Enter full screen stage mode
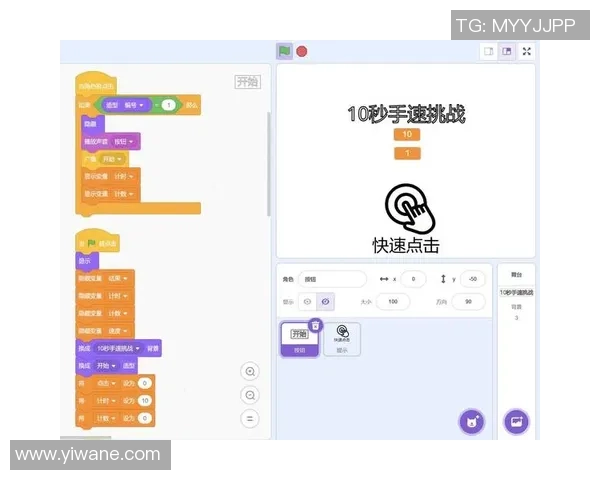 point(527,51)
